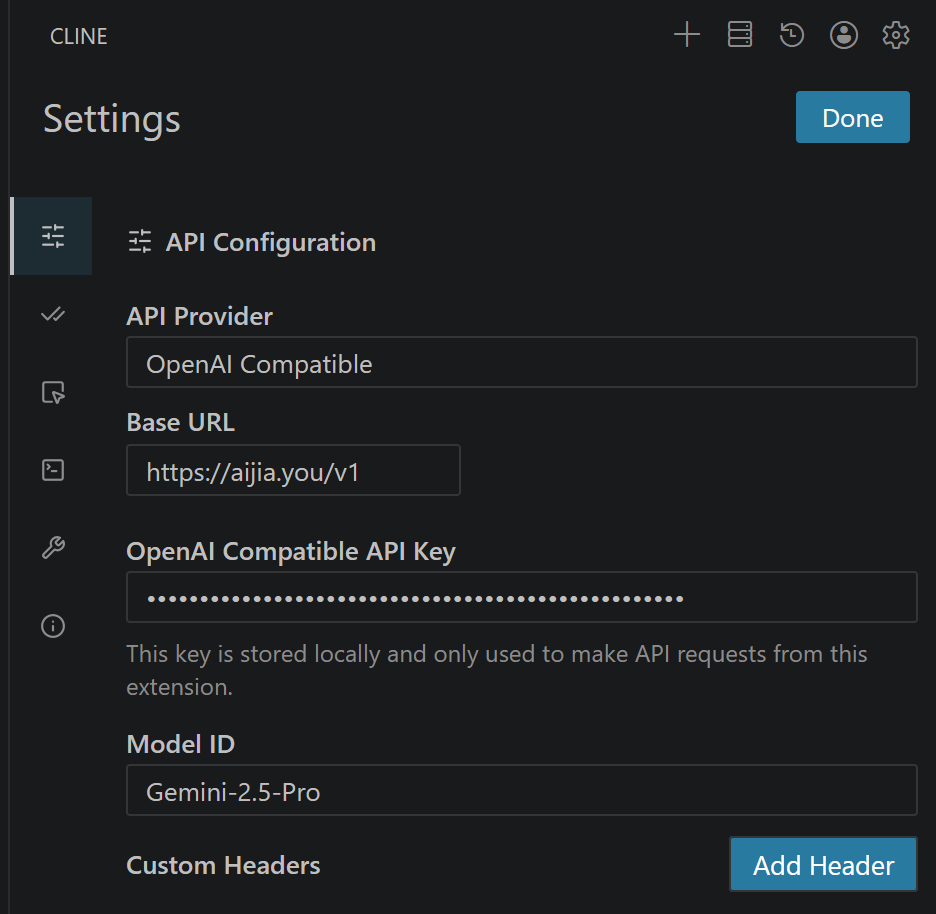Select the API Configuration sidebar tab
The image size is (936, 914).
(53, 237)
